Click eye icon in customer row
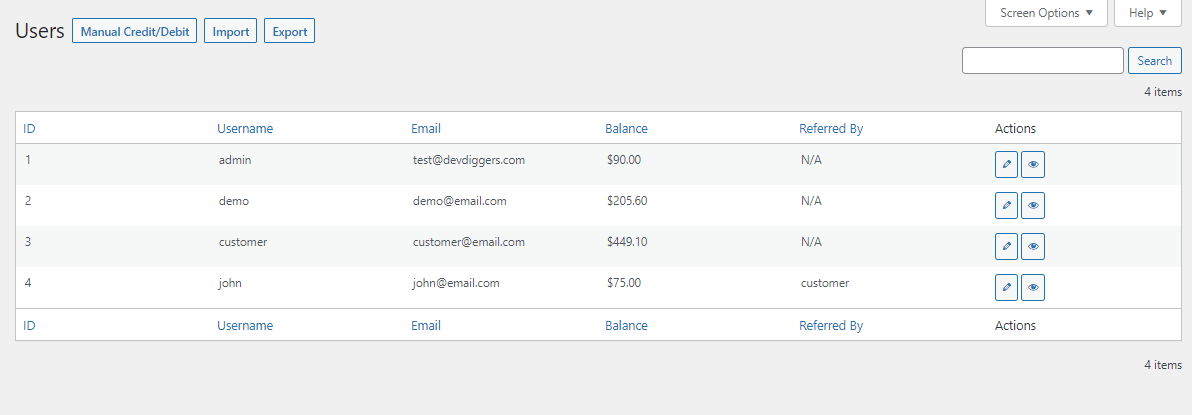Viewport: 1192px width, 415px height. (1033, 246)
